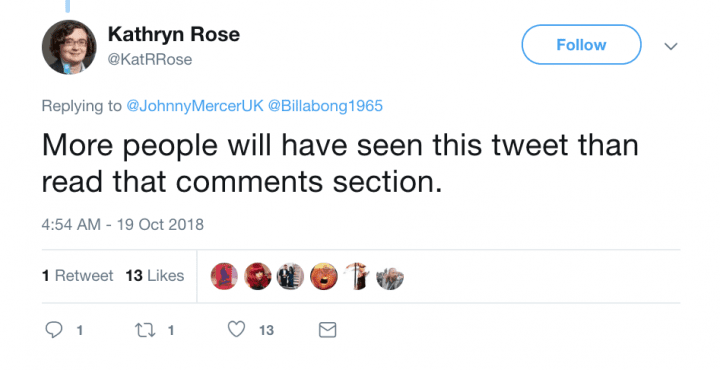Viewport: 720px width, 370px height.
Task: Open the first liker's red avatar
Action: coord(224,276)
